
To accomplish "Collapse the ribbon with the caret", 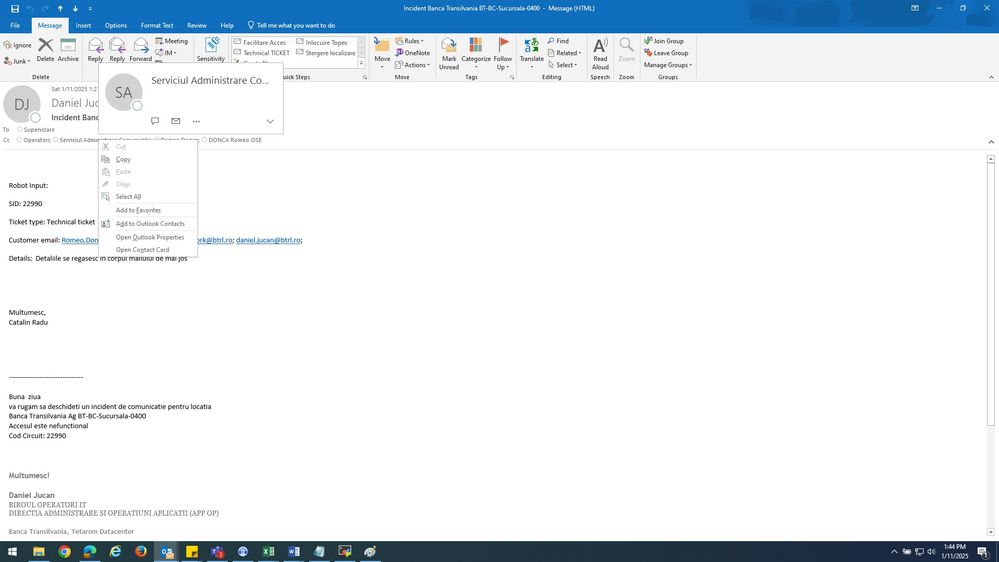I will pyautogui.click(x=991, y=77).
